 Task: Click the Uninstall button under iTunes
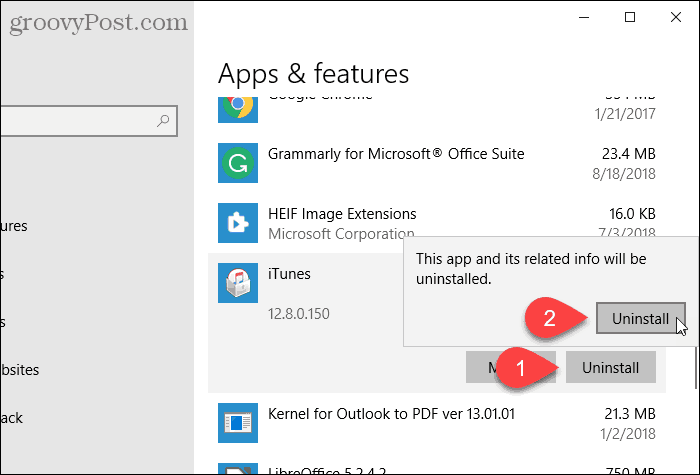pyautogui.click(x=610, y=367)
